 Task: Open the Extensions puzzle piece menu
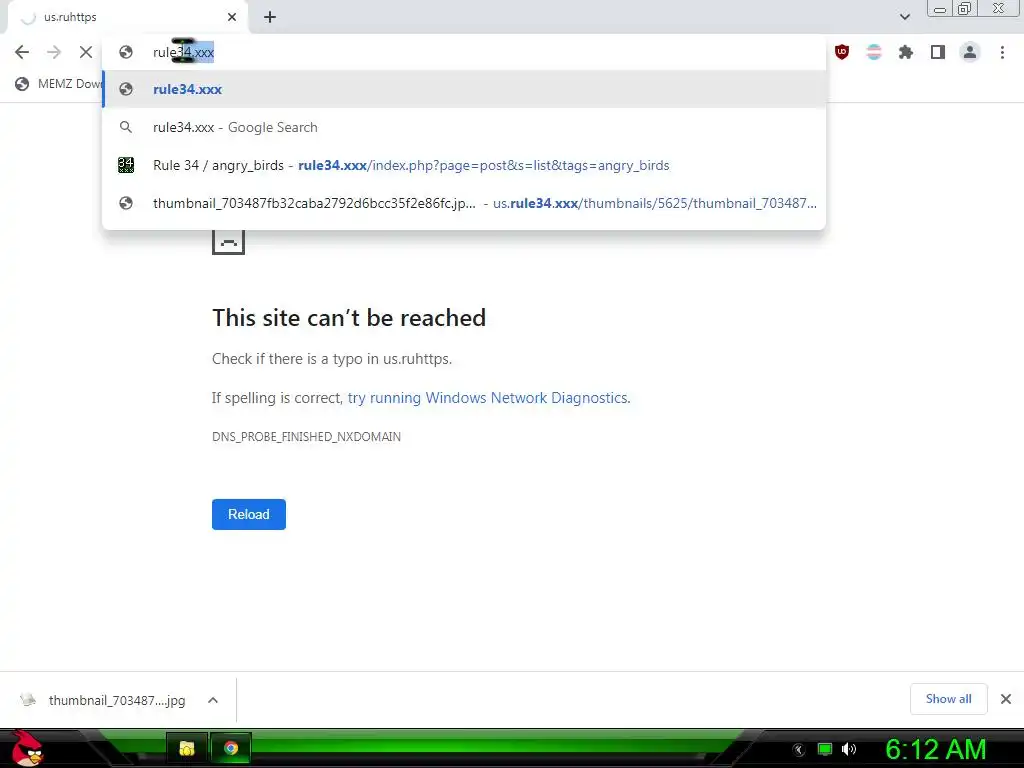tap(906, 52)
